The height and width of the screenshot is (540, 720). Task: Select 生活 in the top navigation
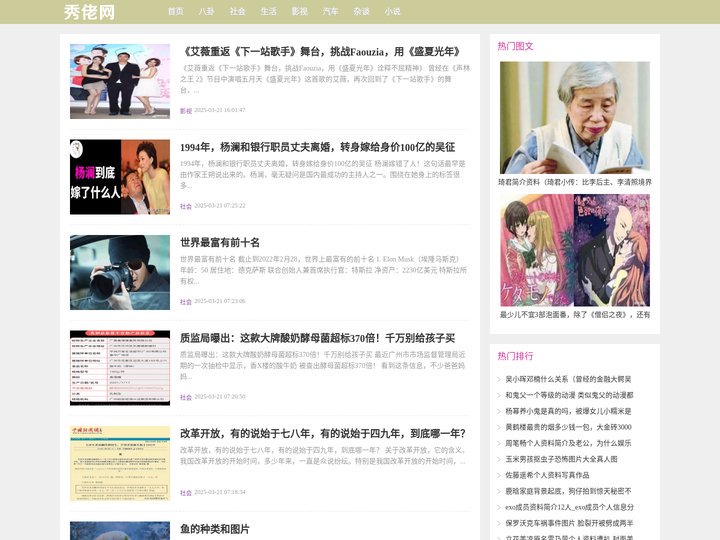(268, 11)
